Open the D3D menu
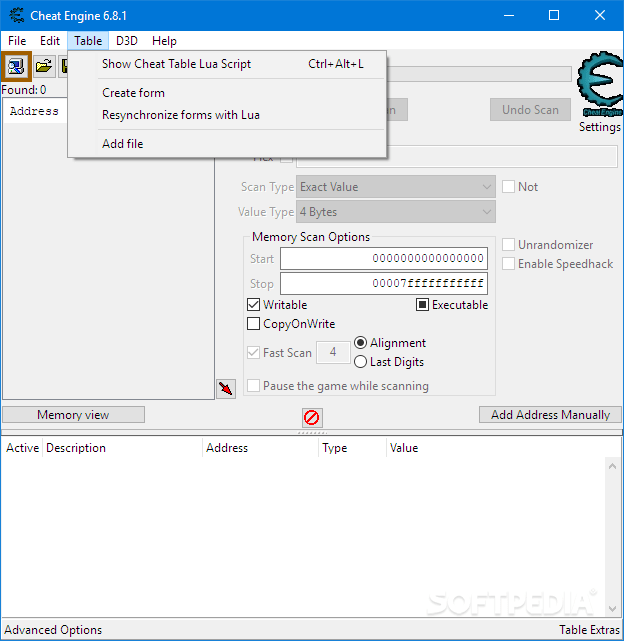 (x=127, y=41)
